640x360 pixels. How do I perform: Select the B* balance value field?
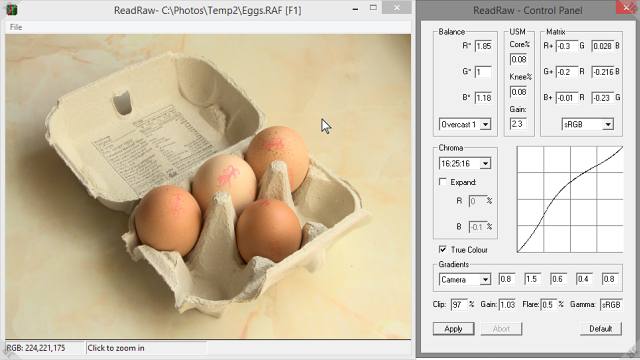(x=483, y=98)
